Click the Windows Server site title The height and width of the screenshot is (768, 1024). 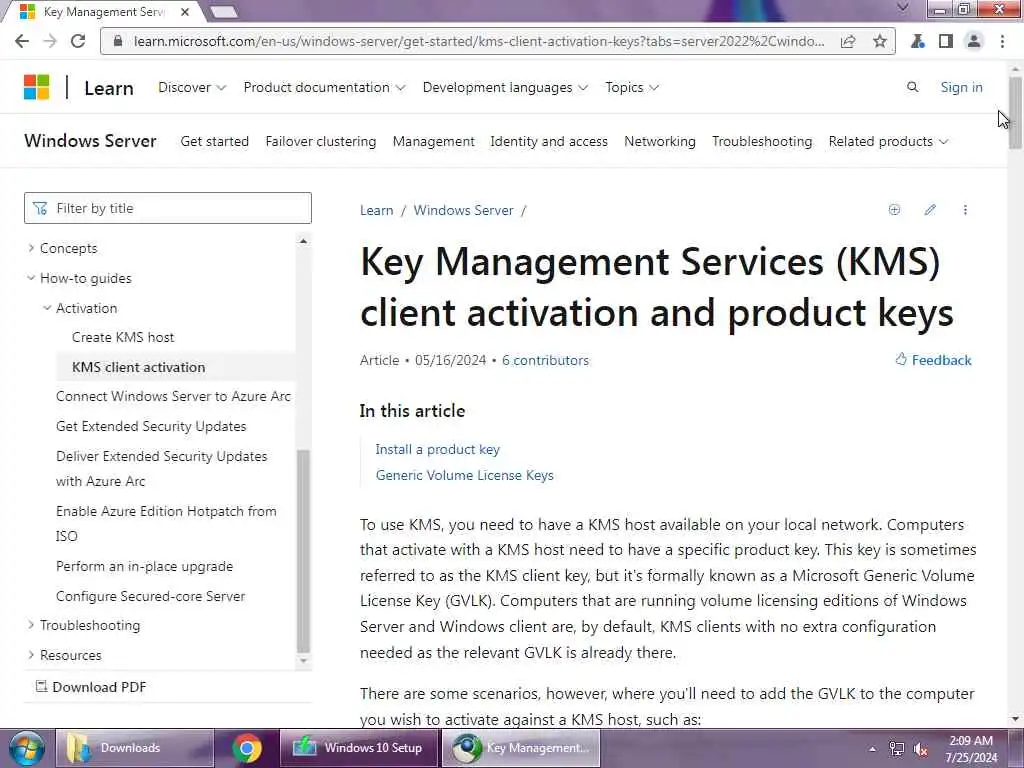coord(90,141)
